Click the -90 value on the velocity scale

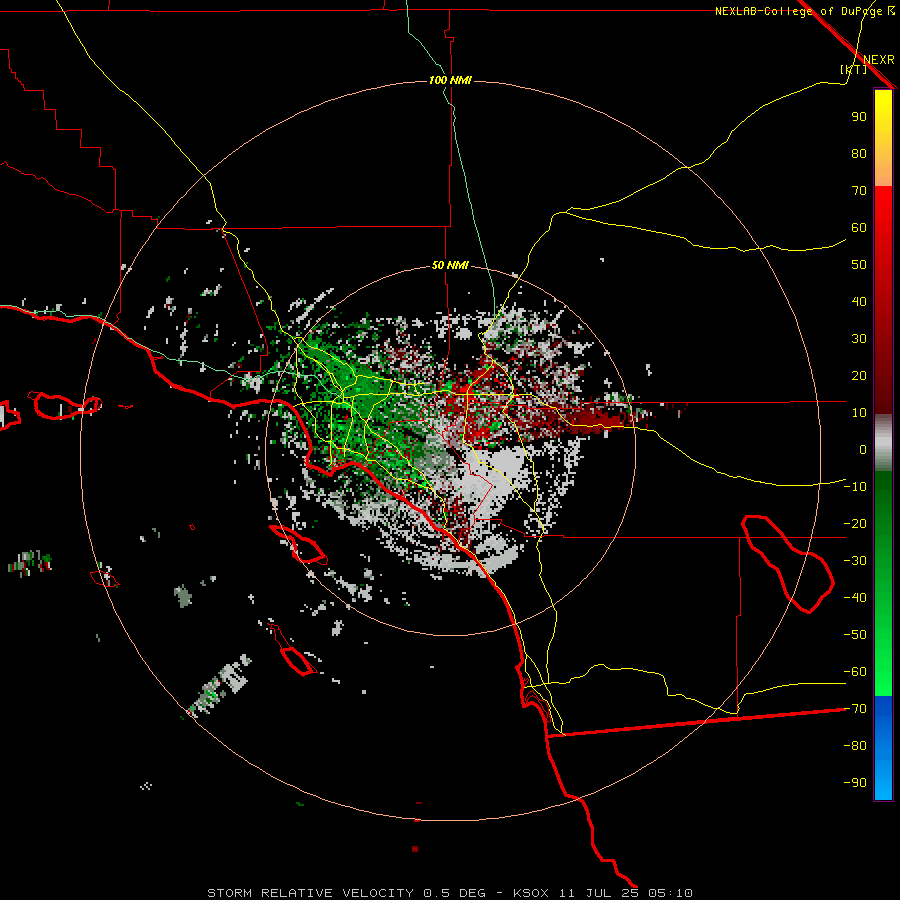coord(855,783)
